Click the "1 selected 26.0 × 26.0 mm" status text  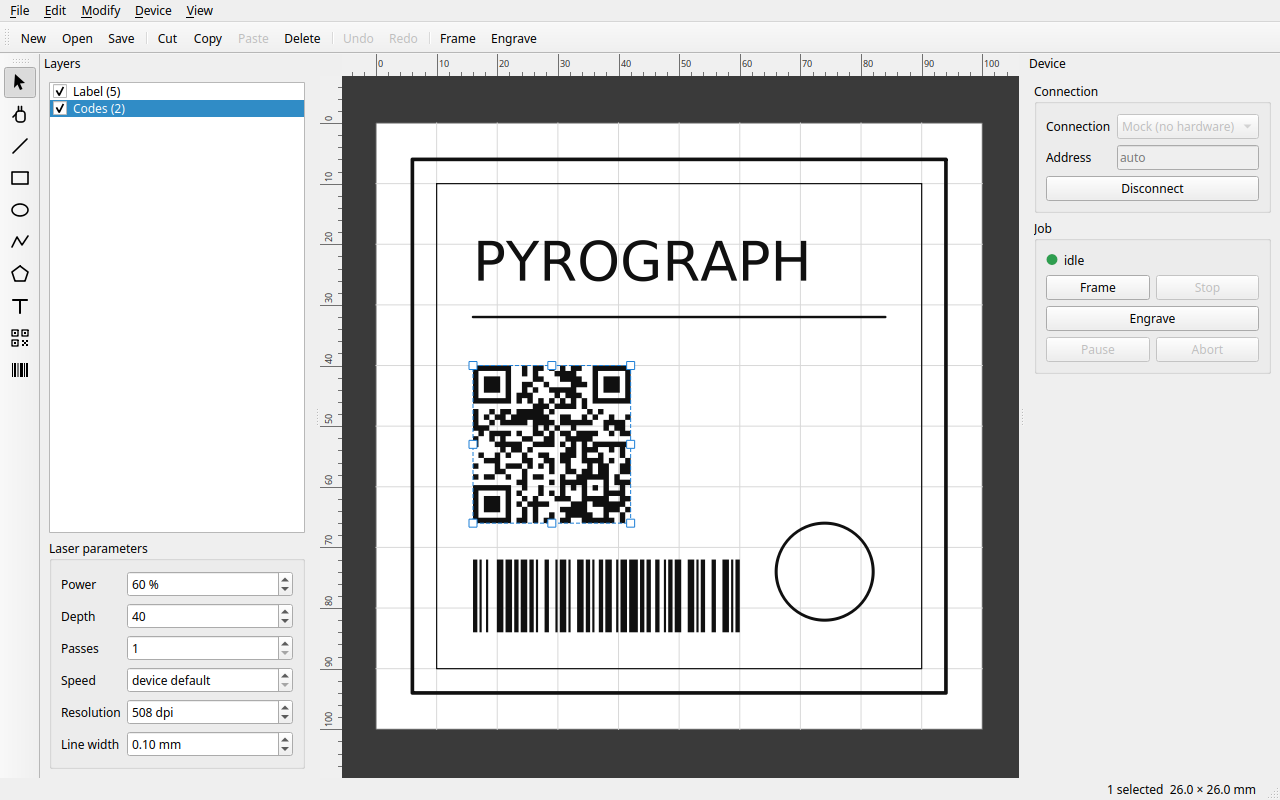click(x=1180, y=789)
